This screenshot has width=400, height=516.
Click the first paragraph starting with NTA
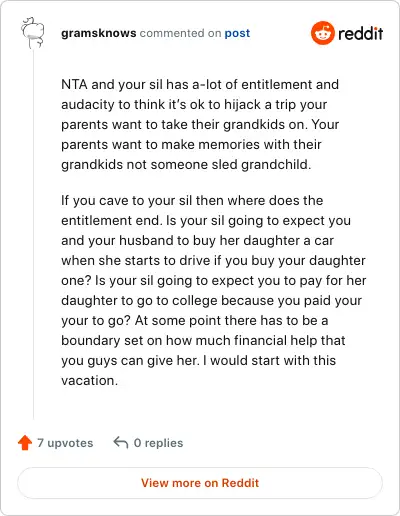[200, 124]
